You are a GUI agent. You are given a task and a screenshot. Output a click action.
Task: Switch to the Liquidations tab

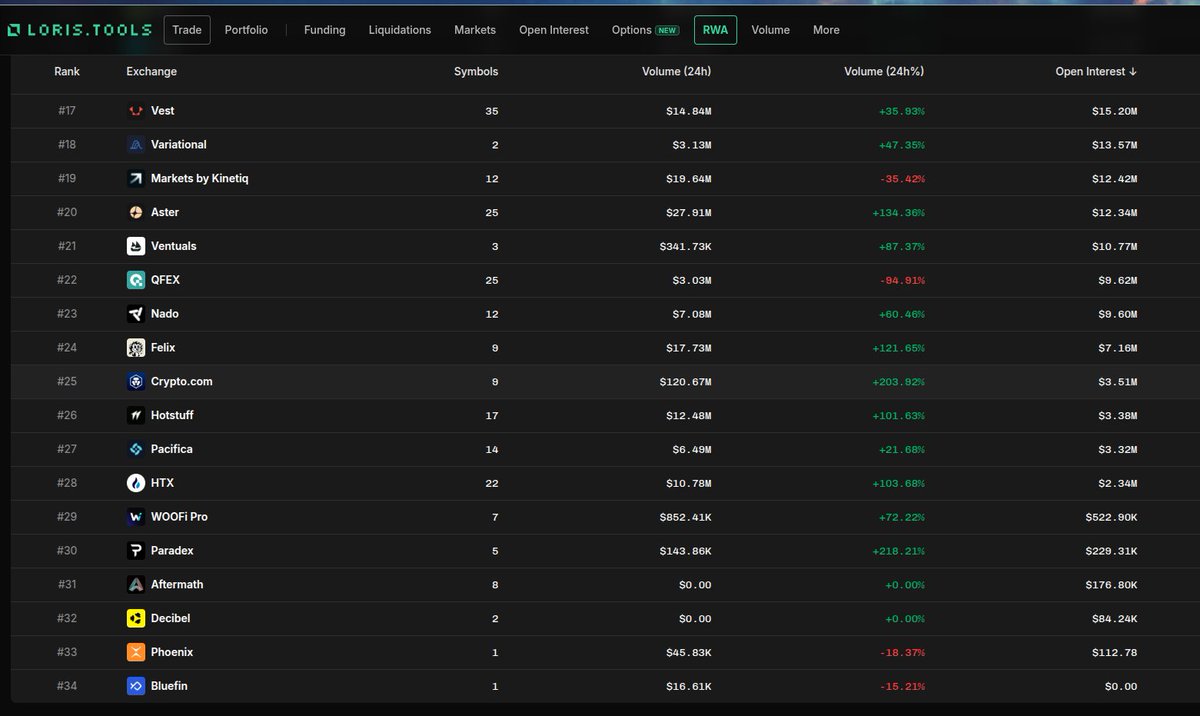400,30
